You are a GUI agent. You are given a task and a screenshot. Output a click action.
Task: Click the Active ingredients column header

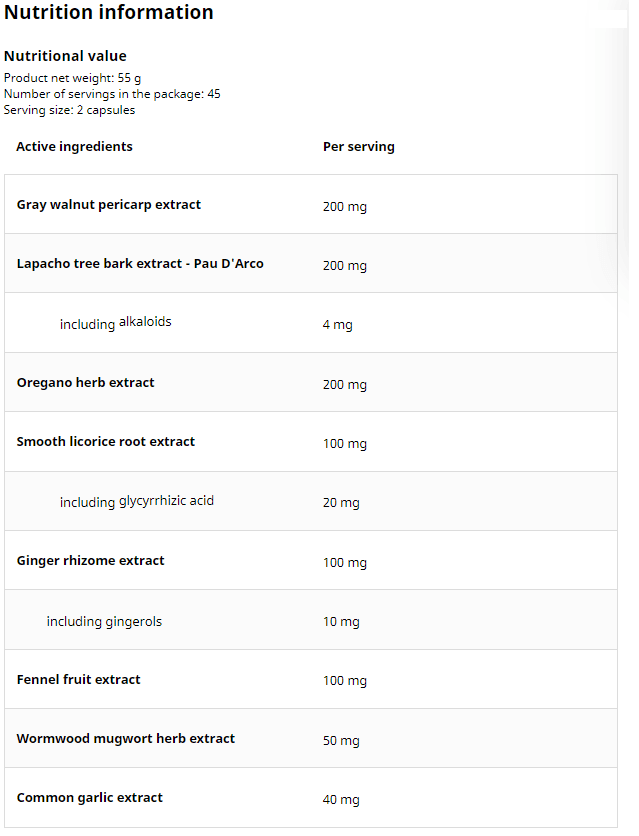[x=74, y=147]
